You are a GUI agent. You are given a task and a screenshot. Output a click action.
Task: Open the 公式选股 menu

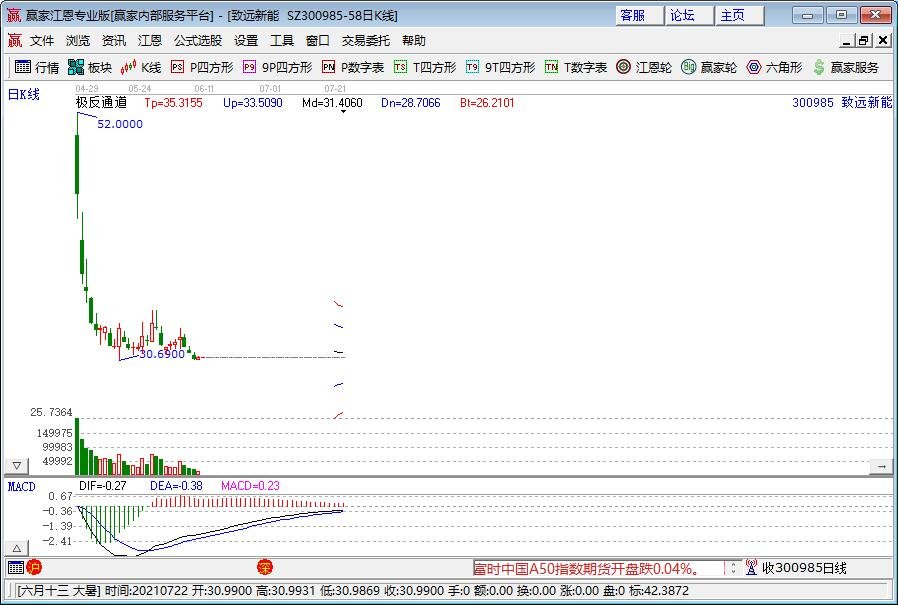point(198,41)
